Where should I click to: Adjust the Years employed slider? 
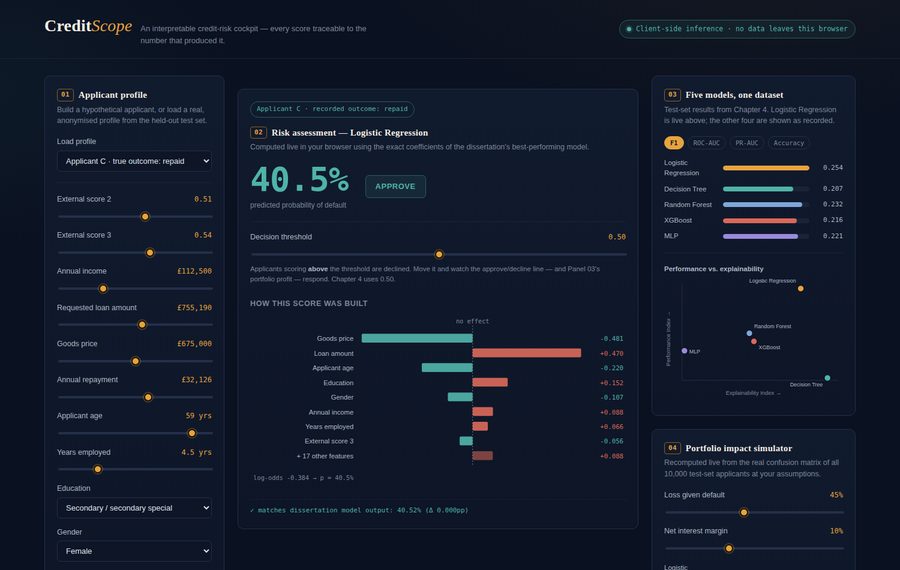(x=135, y=469)
